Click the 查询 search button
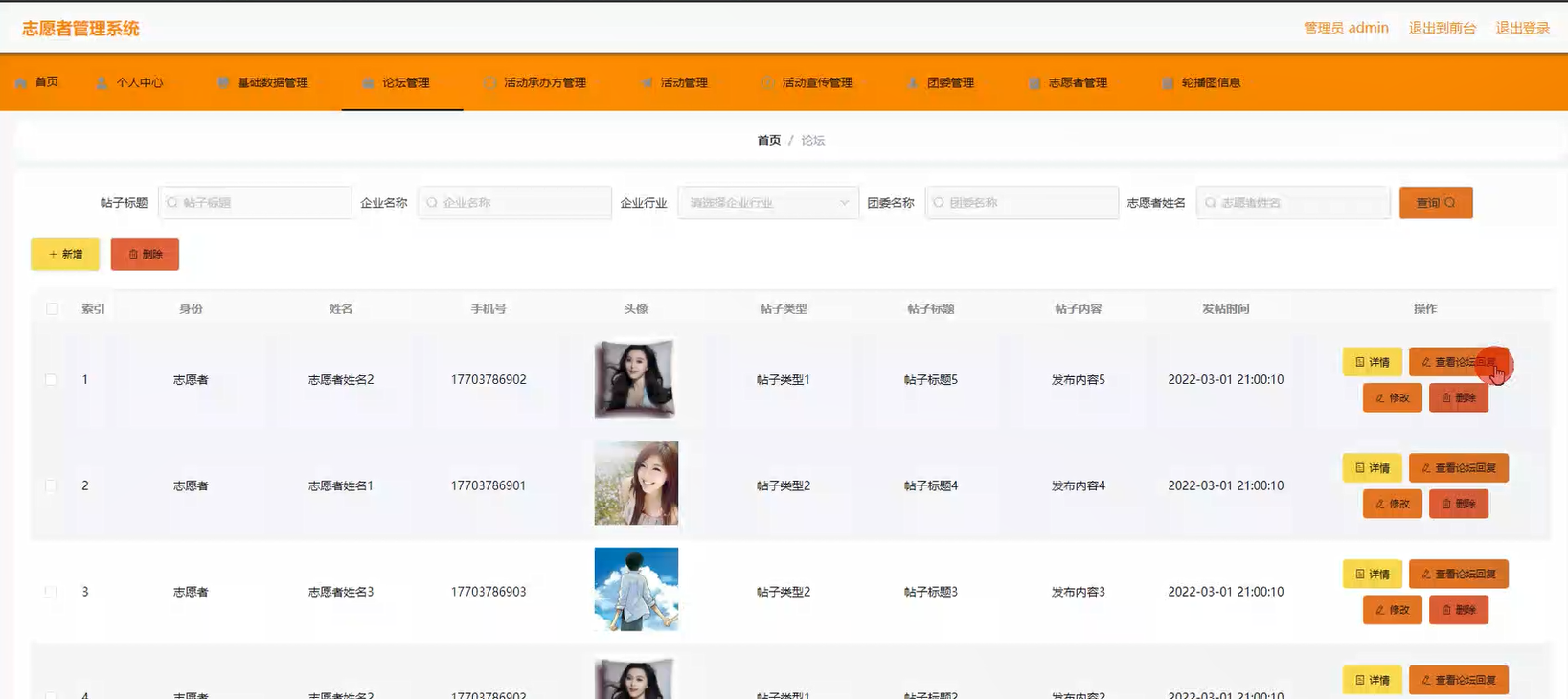The height and width of the screenshot is (699, 1568). pyautogui.click(x=1435, y=203)
